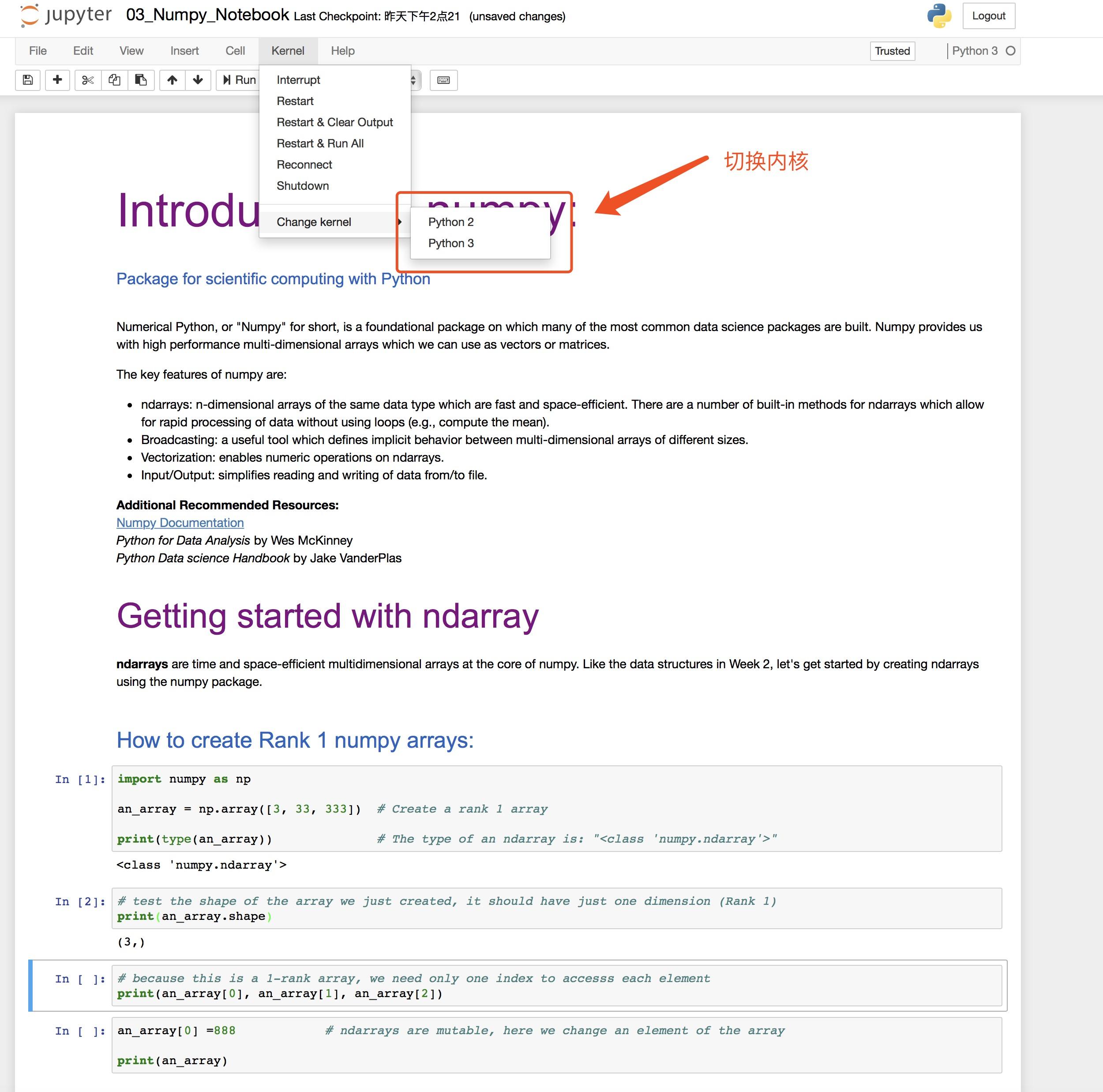Image resolution: width=1103 pixels, height=1092 pixels.
Task: Copy selected cells using the copy icon
Action: pos(114,80)
